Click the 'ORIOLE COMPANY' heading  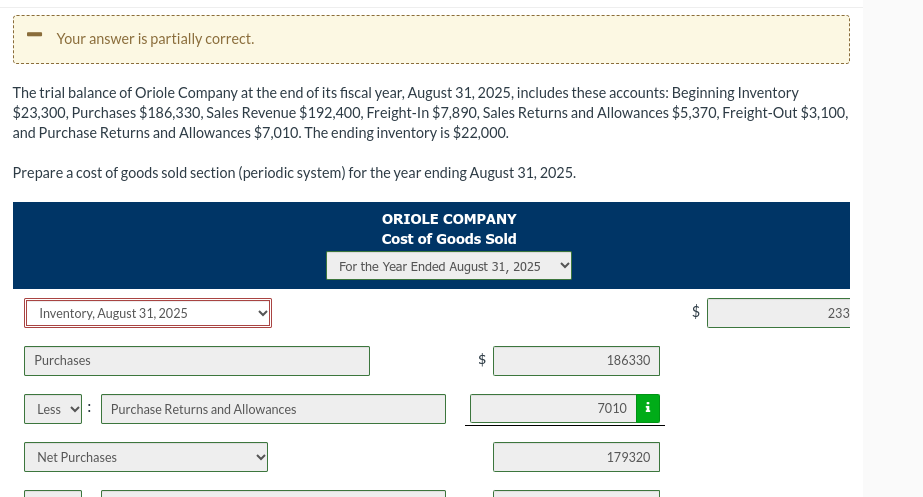click(x=449, y=219)
